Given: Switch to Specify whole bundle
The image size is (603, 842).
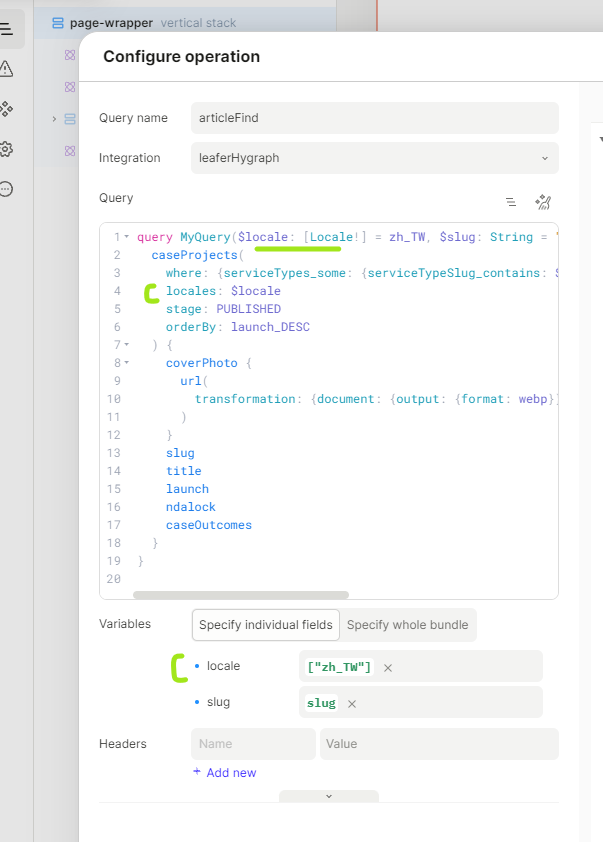Looking at the screenshot, I should tap(407, 625).
